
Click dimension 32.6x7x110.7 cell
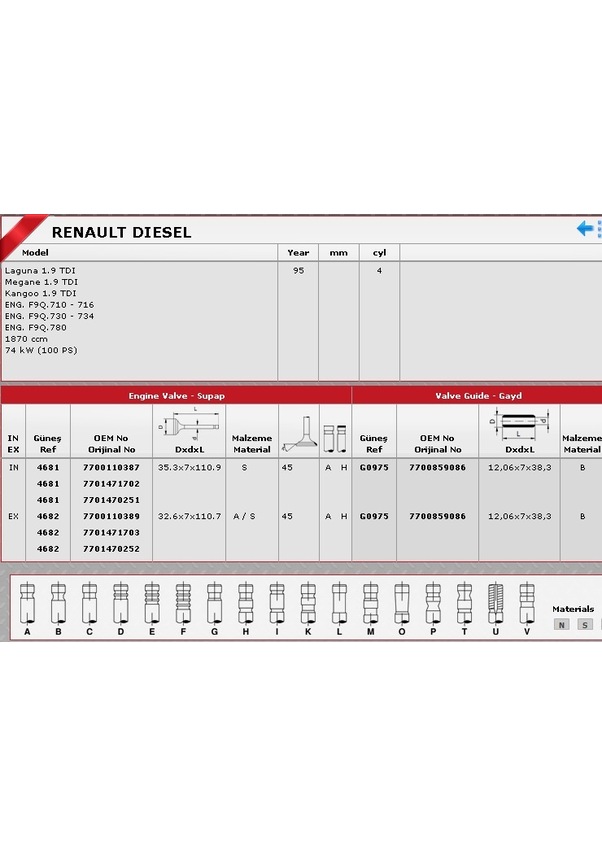pos(189,516)
